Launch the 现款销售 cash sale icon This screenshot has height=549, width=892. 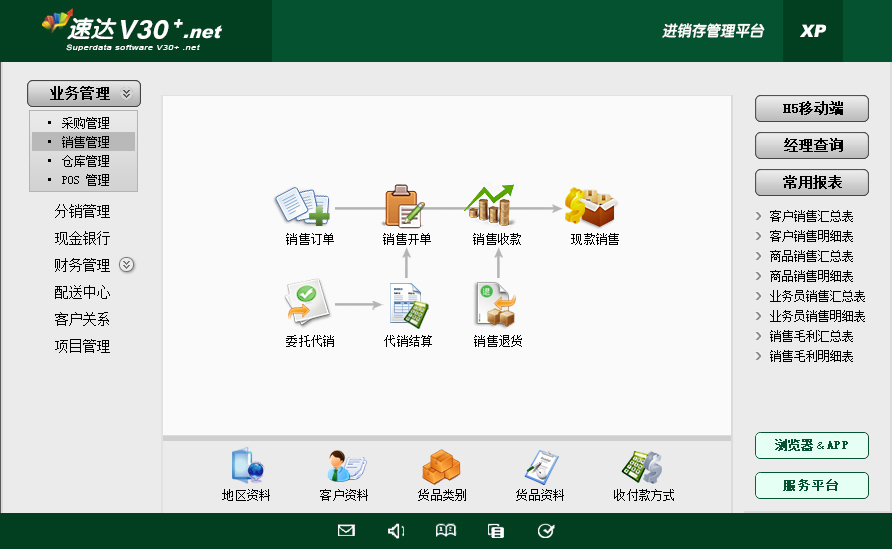pos(591,207)
